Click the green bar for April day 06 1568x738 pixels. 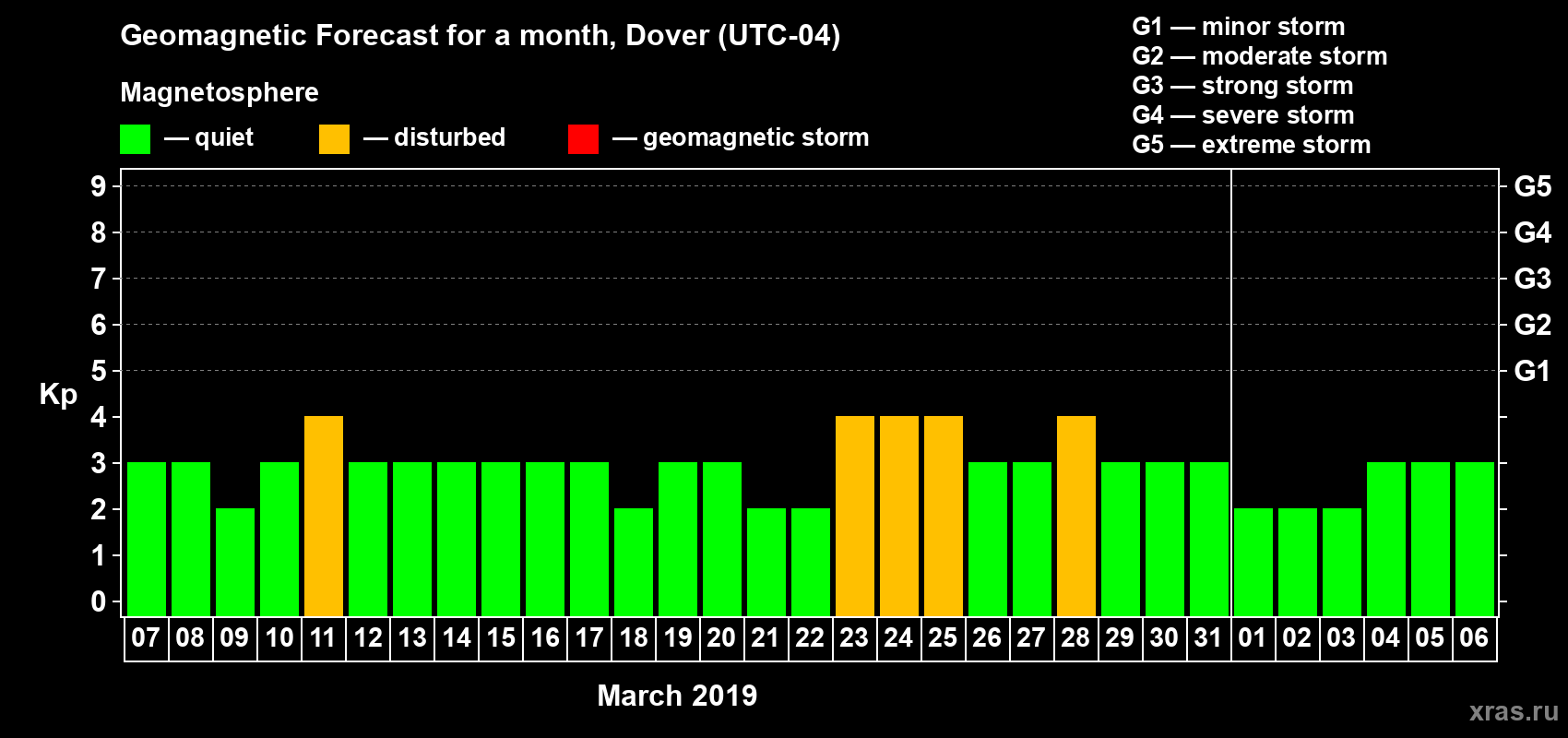click(x=1475, y=539)
